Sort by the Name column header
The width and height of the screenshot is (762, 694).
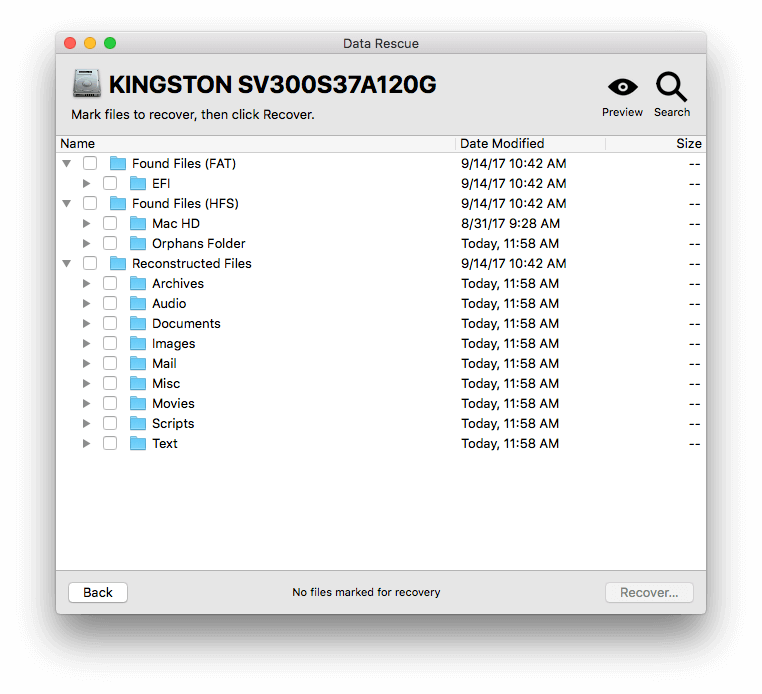pyautogui.click(x=256, y=143)
